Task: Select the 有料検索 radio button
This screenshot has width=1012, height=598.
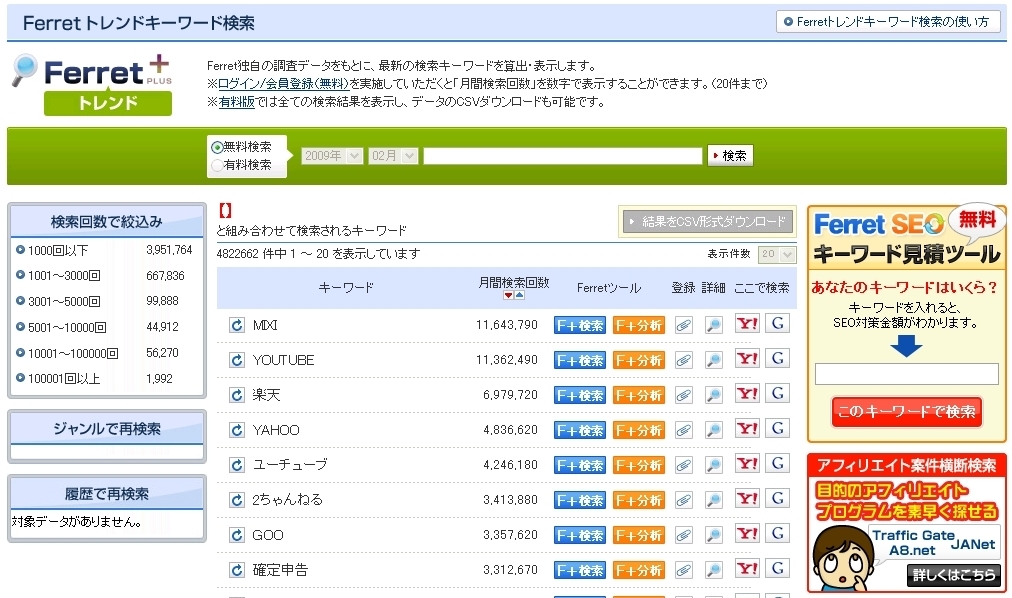Action: pyautogui.click(x=217, y=165)
